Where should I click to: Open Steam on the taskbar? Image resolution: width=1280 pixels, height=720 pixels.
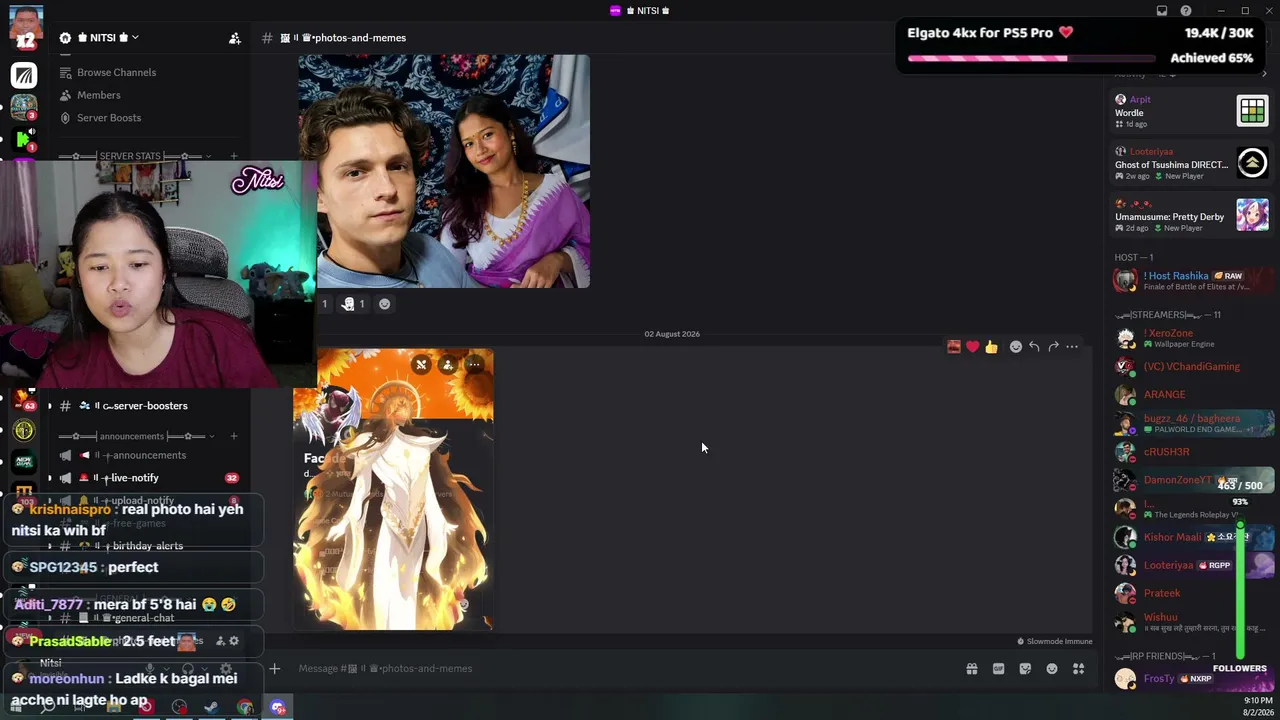(212, 708)
